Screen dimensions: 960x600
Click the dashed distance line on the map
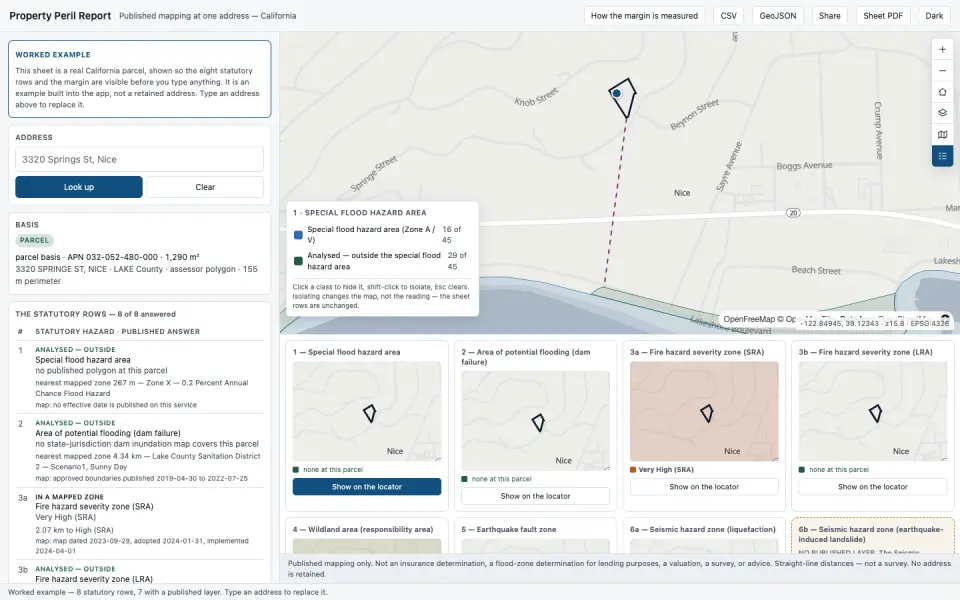(615, 202)
